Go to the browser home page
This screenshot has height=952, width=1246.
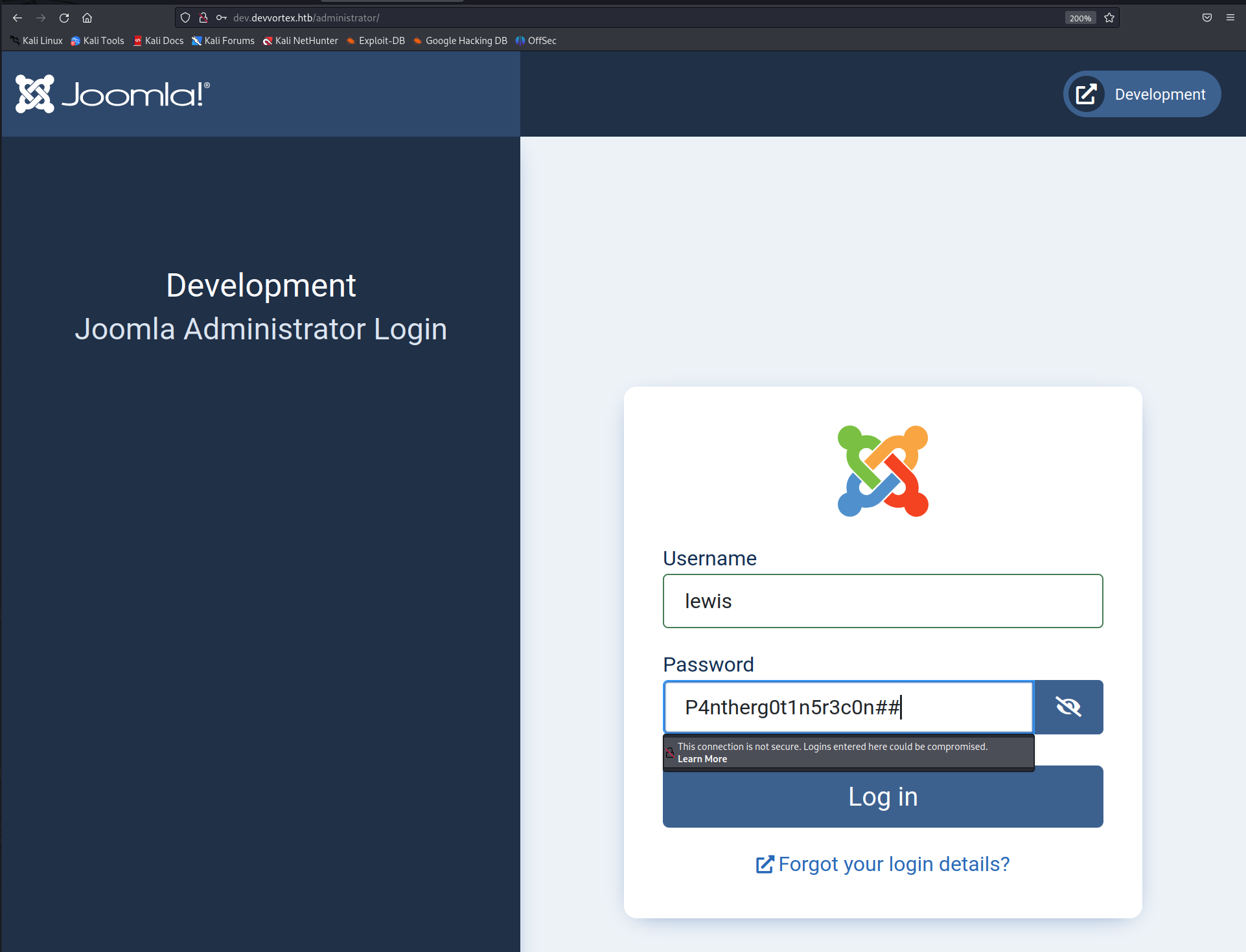pos(87,18)
